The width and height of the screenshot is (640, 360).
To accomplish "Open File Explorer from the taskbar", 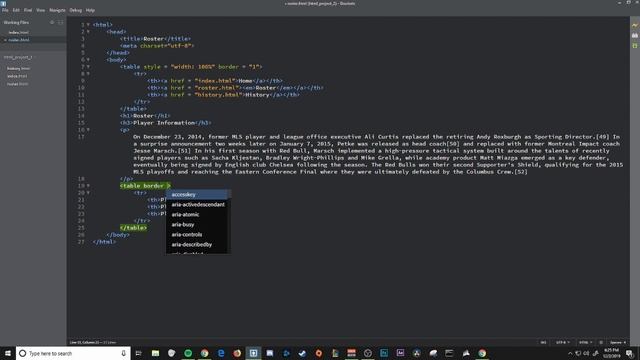I will tap(155, 353).
